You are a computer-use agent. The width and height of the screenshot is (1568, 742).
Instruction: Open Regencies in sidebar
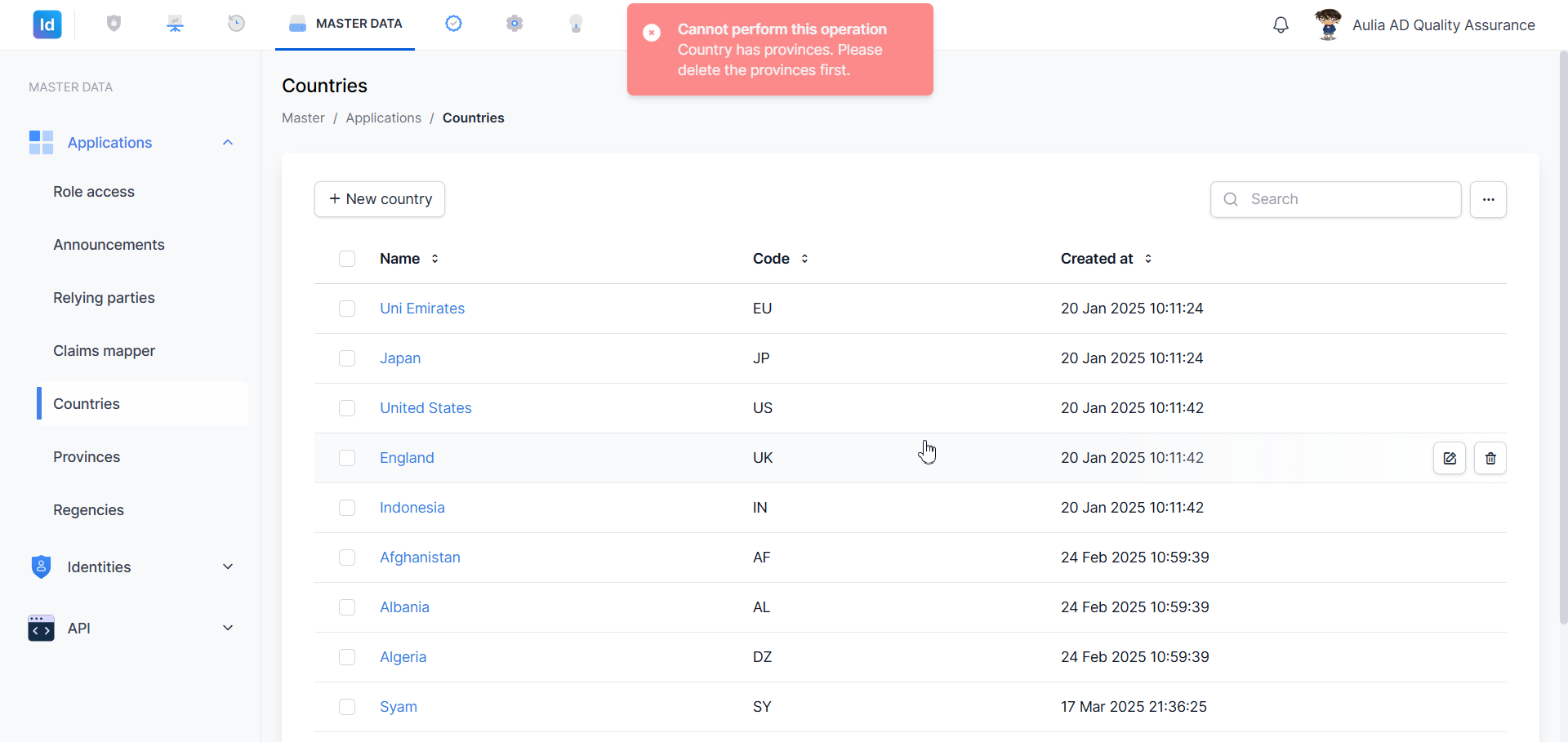pos(88,510)
